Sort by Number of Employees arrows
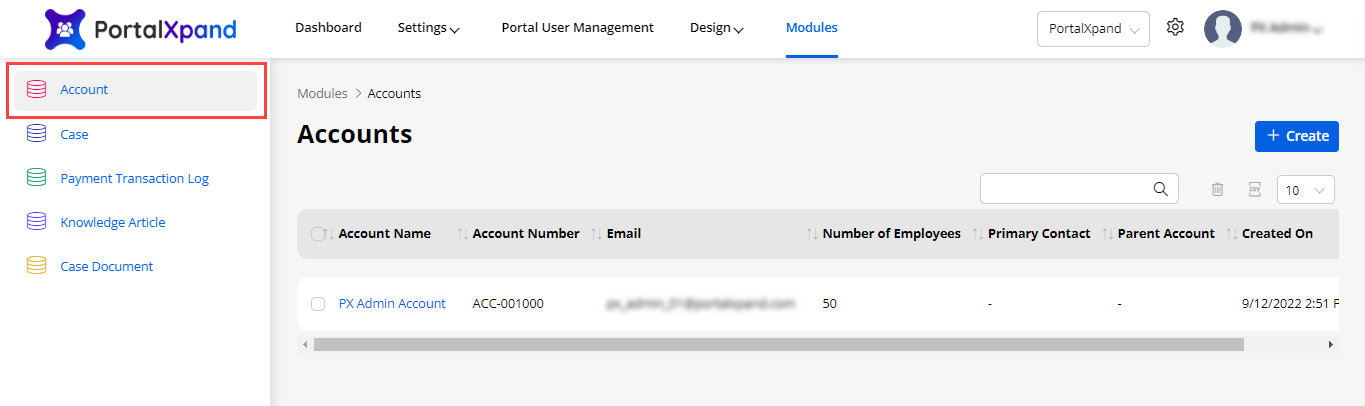The image size is (1365, 406). point(812,234)
